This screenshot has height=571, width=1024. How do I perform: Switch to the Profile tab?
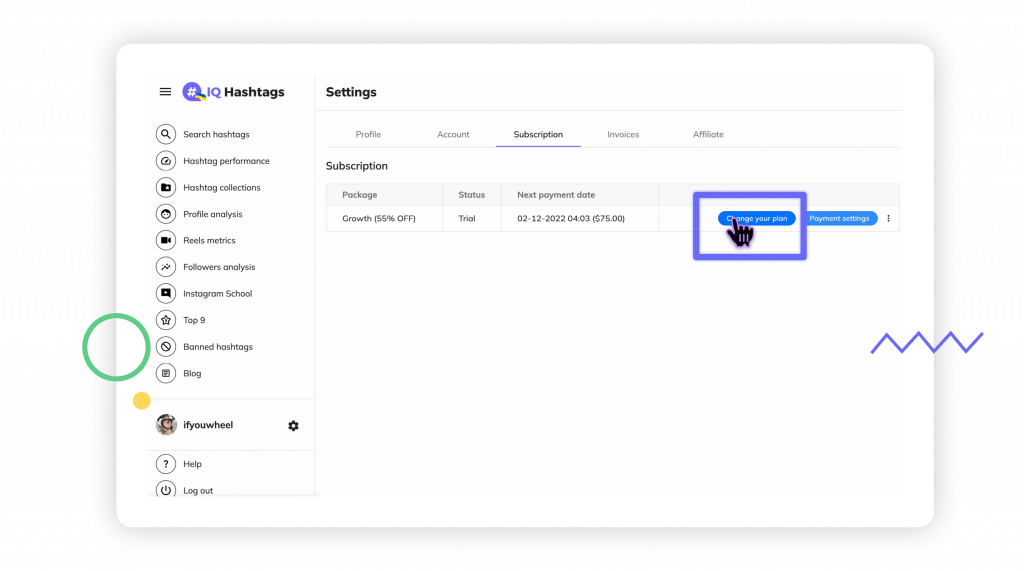pos(368,135)
